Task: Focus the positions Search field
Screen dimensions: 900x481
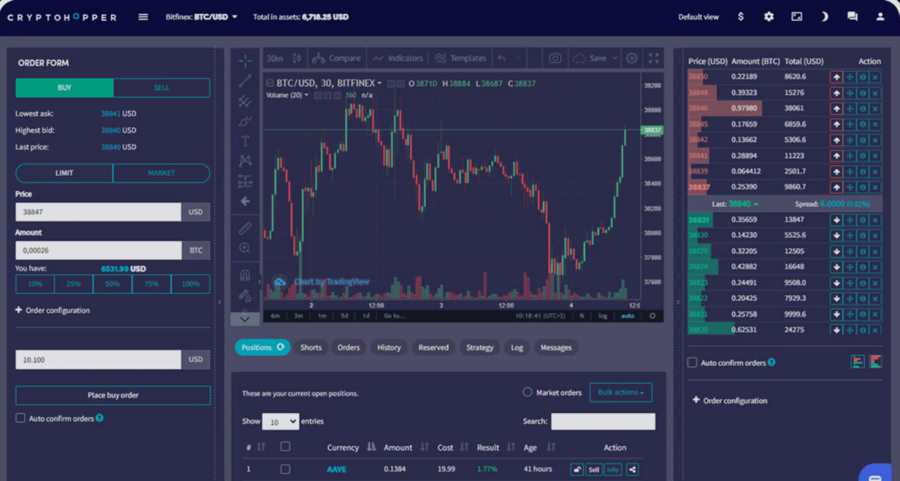Action: coord(603,421)
